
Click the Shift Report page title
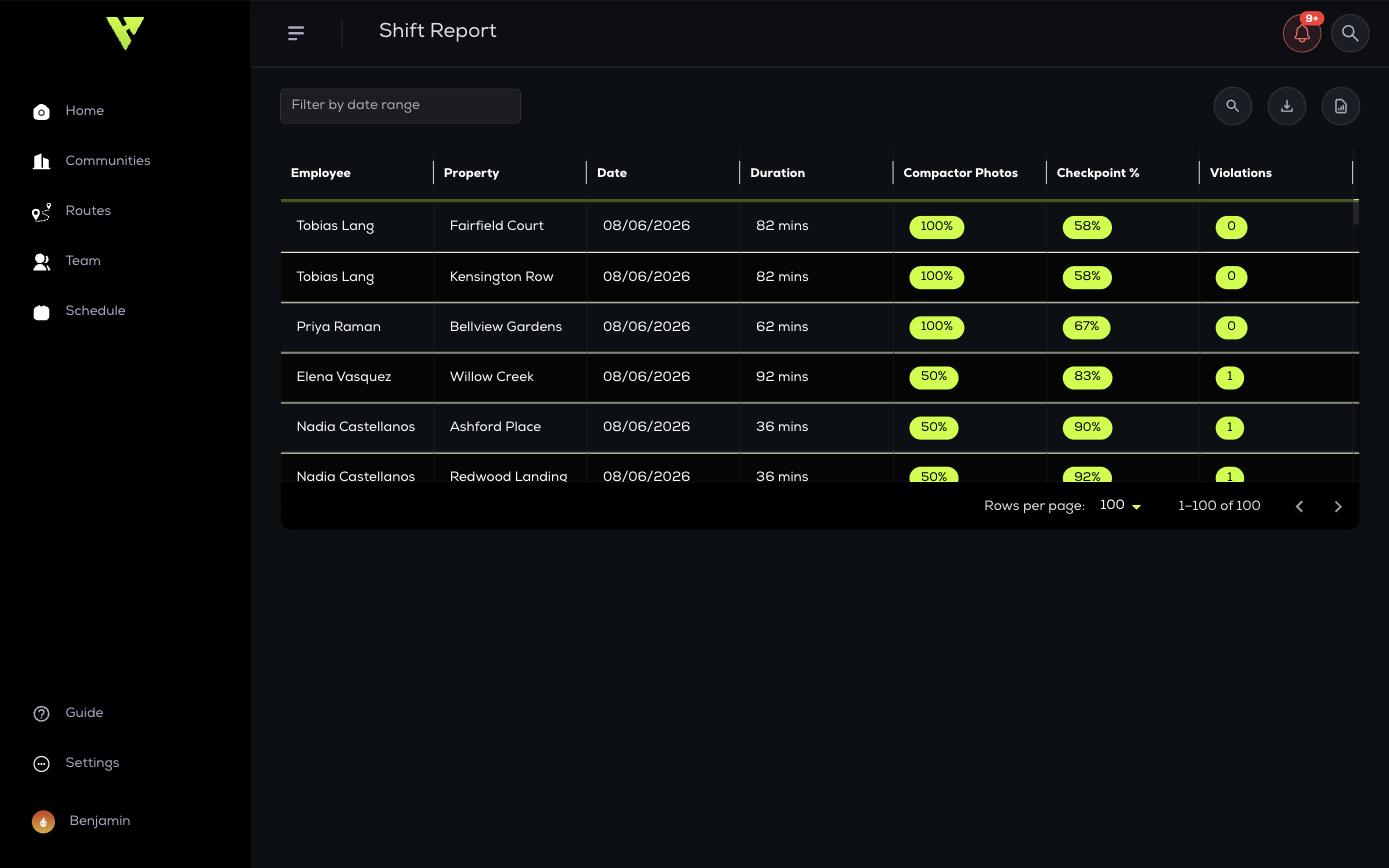click(x=438, y=31)
